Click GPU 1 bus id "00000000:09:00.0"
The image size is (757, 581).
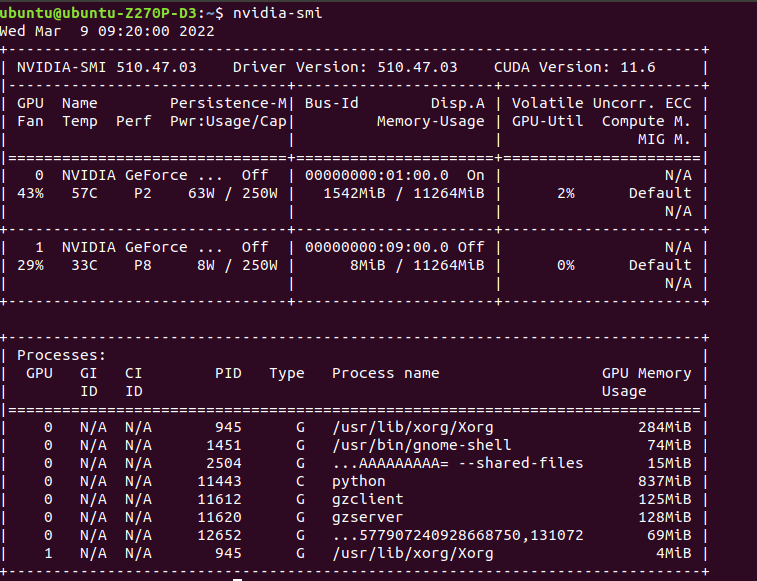(377, 247)
